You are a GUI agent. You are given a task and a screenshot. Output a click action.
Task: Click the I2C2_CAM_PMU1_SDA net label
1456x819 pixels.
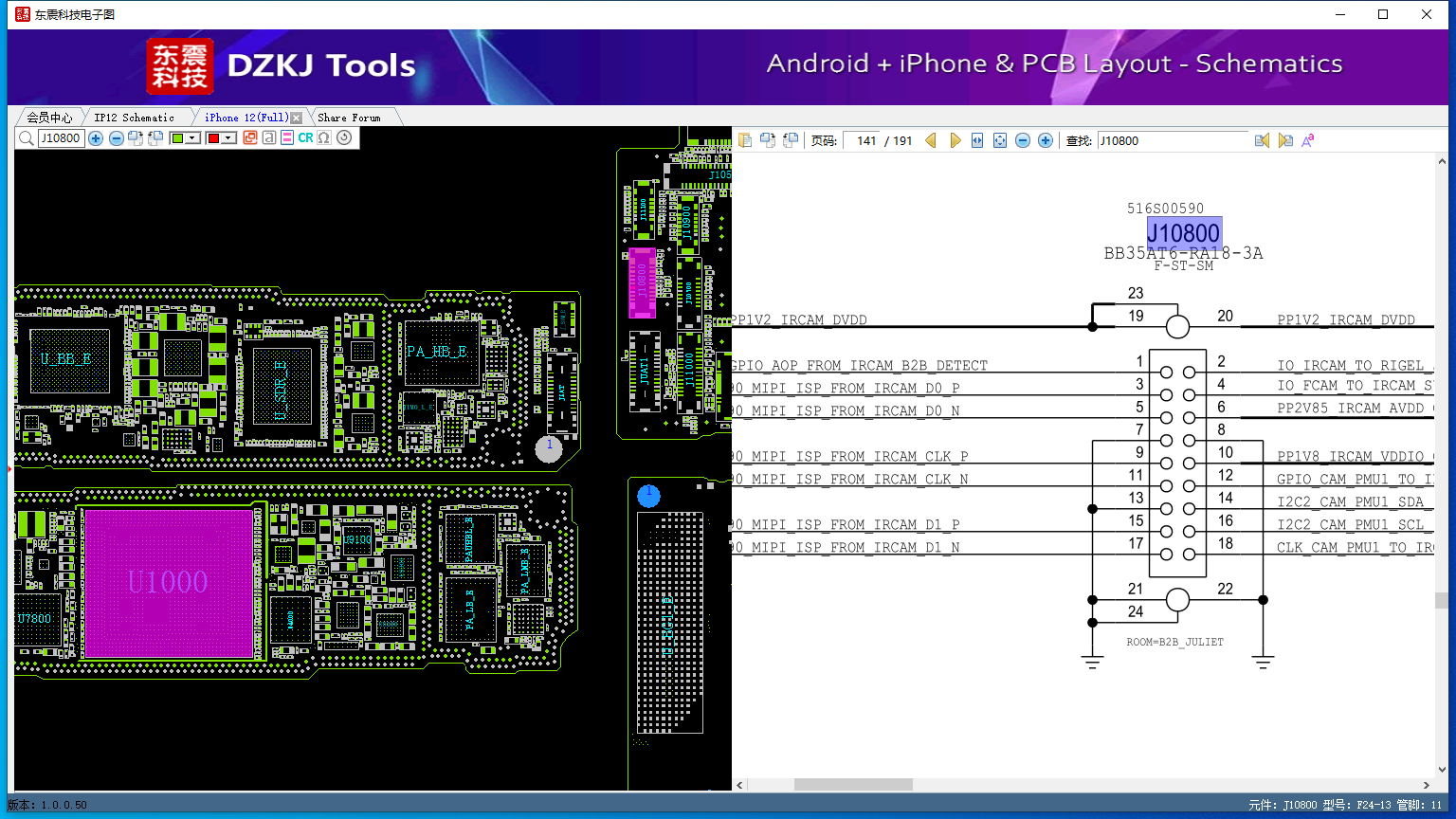[x=1351, y=501]
